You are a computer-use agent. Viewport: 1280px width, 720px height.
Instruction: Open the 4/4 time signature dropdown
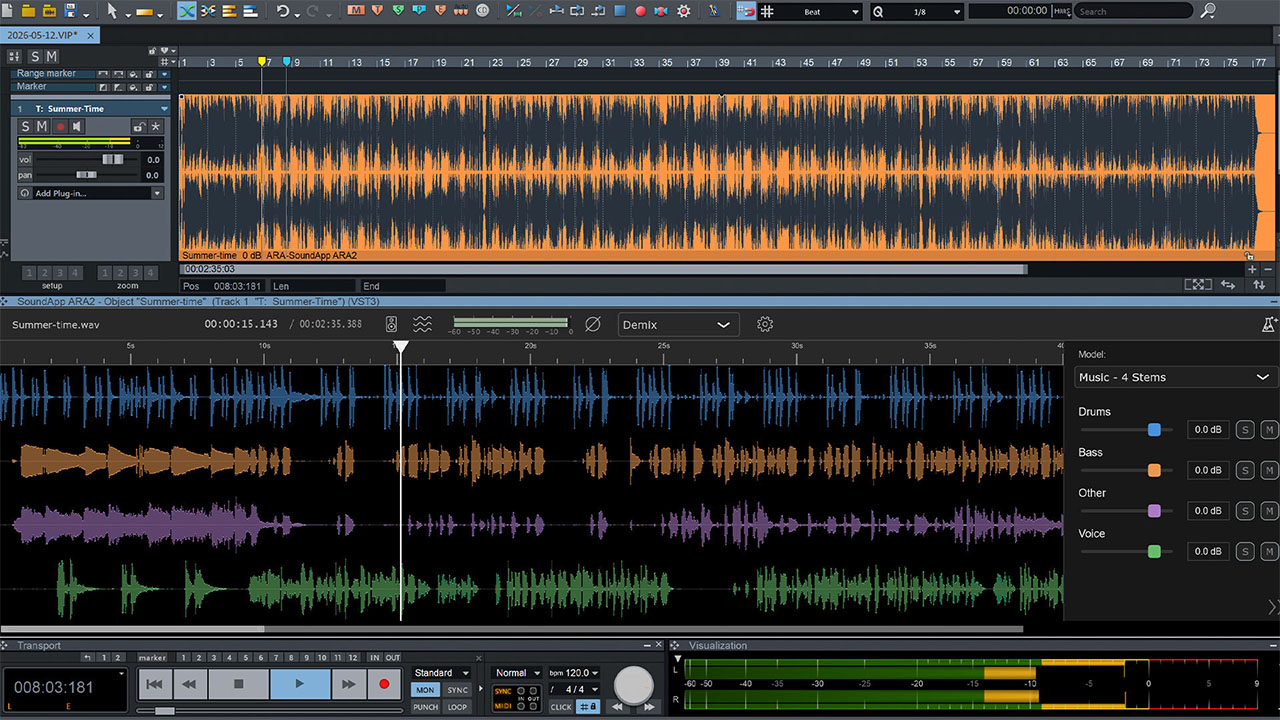coord(575,689)
